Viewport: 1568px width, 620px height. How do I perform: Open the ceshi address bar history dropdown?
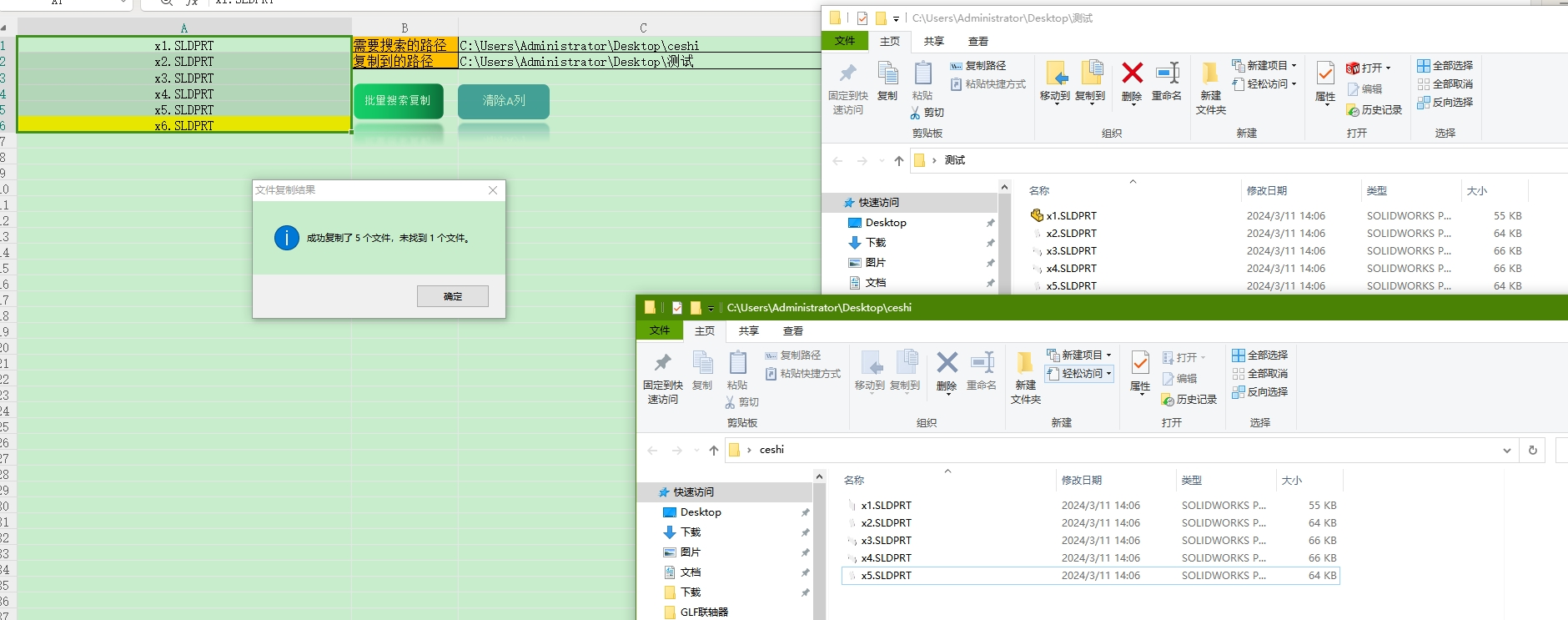(1507, 451)
